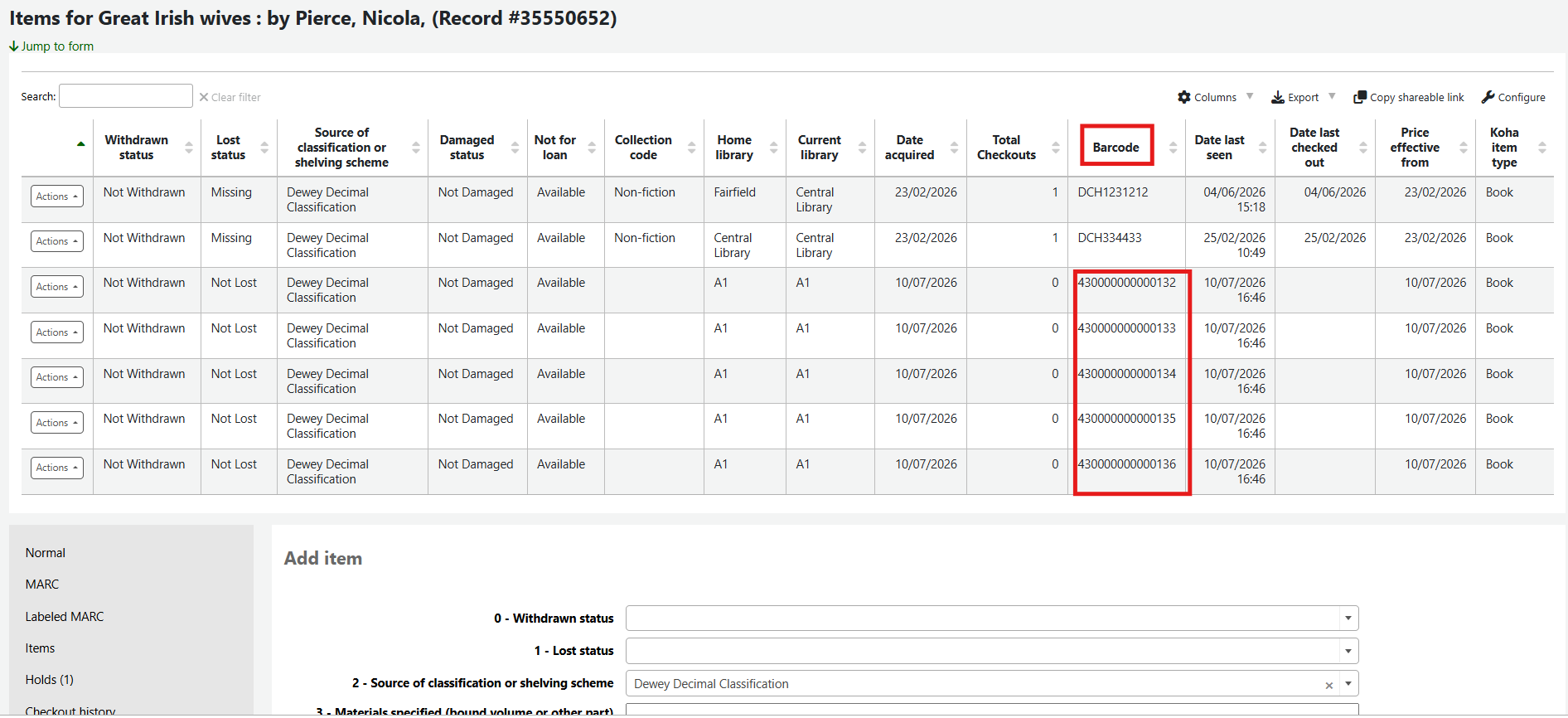Sort by the Date last seen column arrows

(1262, 148)
